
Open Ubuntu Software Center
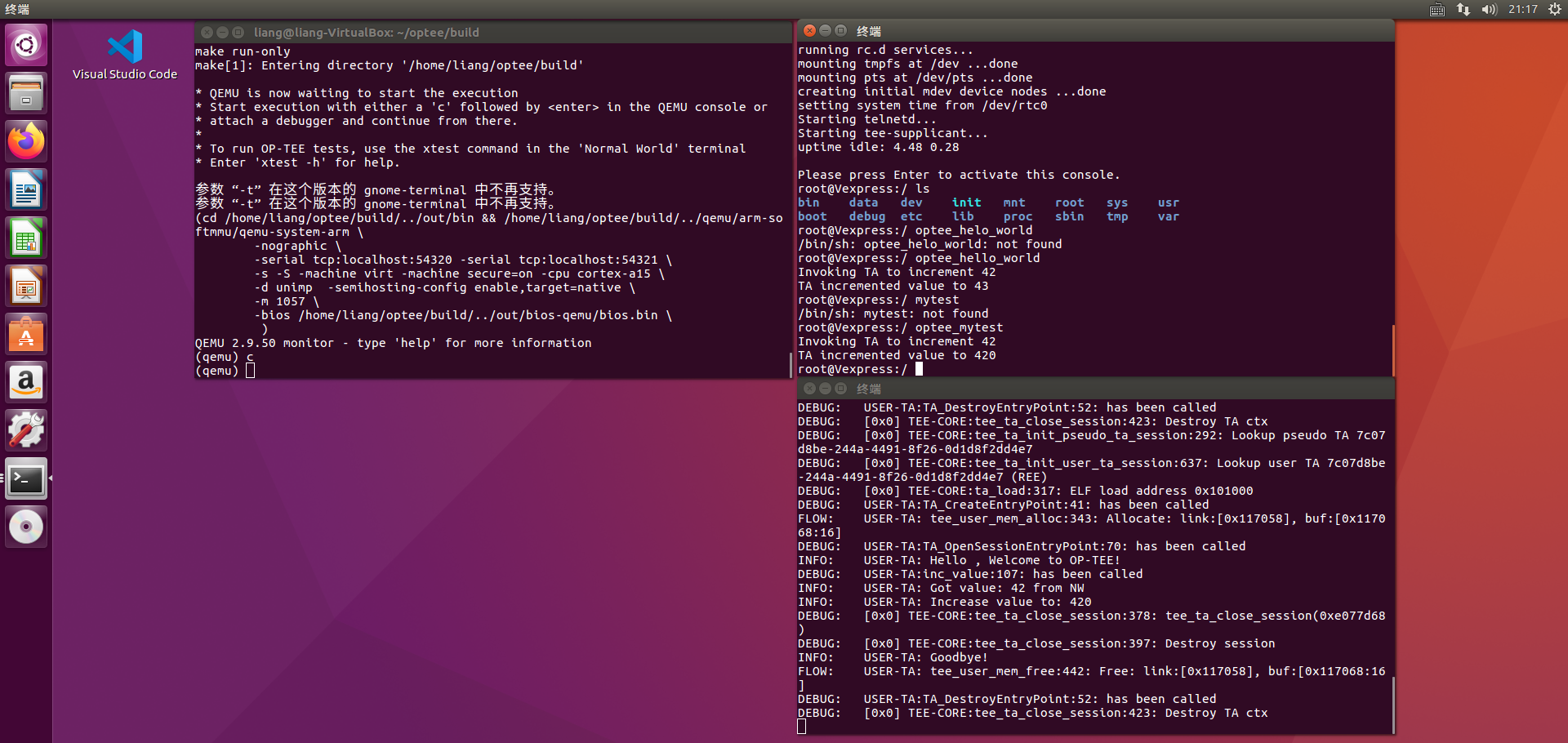26,333
